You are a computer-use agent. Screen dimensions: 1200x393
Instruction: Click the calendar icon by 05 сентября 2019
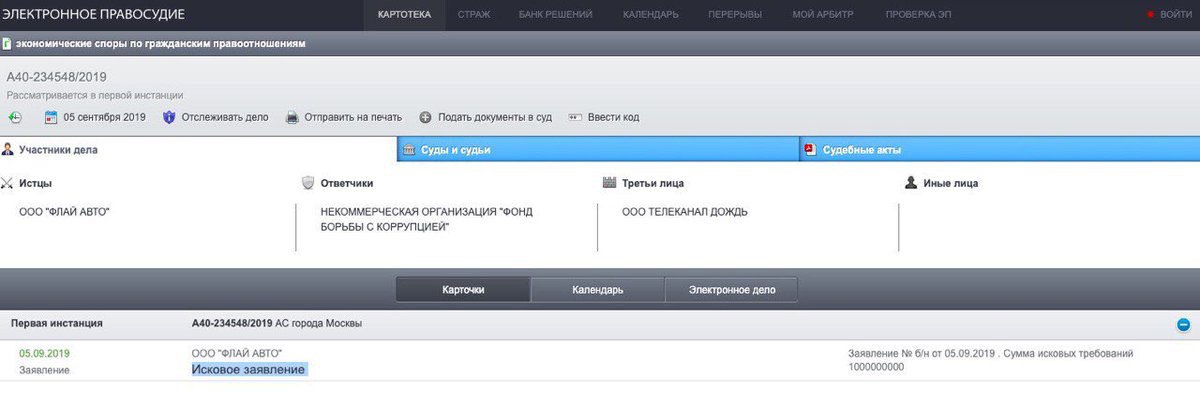tap(51, 117)
